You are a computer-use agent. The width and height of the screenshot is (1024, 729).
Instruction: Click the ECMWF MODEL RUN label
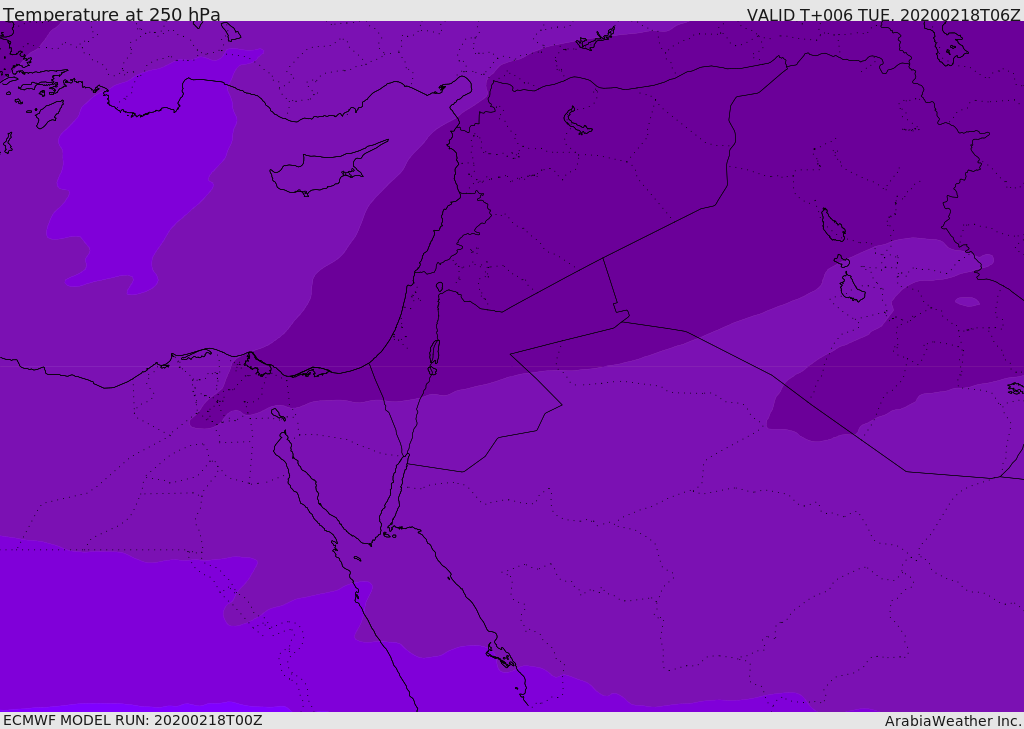[x=132, y=720]
